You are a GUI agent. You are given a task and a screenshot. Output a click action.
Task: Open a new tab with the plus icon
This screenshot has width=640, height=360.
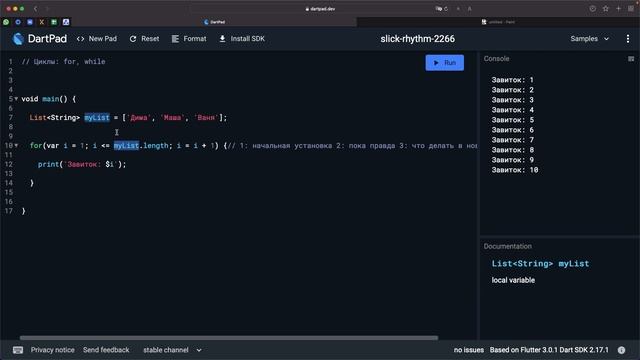[x=618, y=9]
